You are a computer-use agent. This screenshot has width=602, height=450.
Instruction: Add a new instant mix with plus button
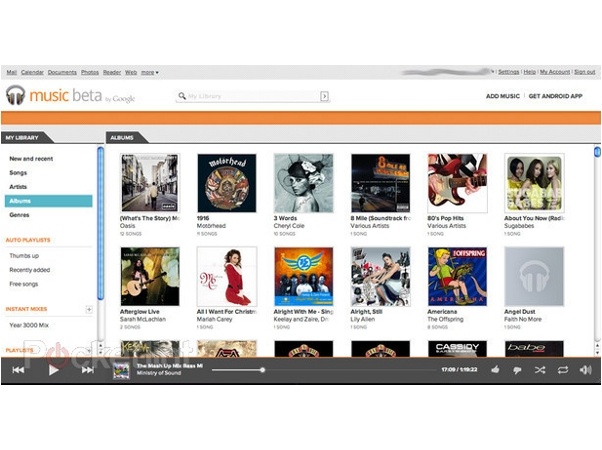[x=89, y=310]
